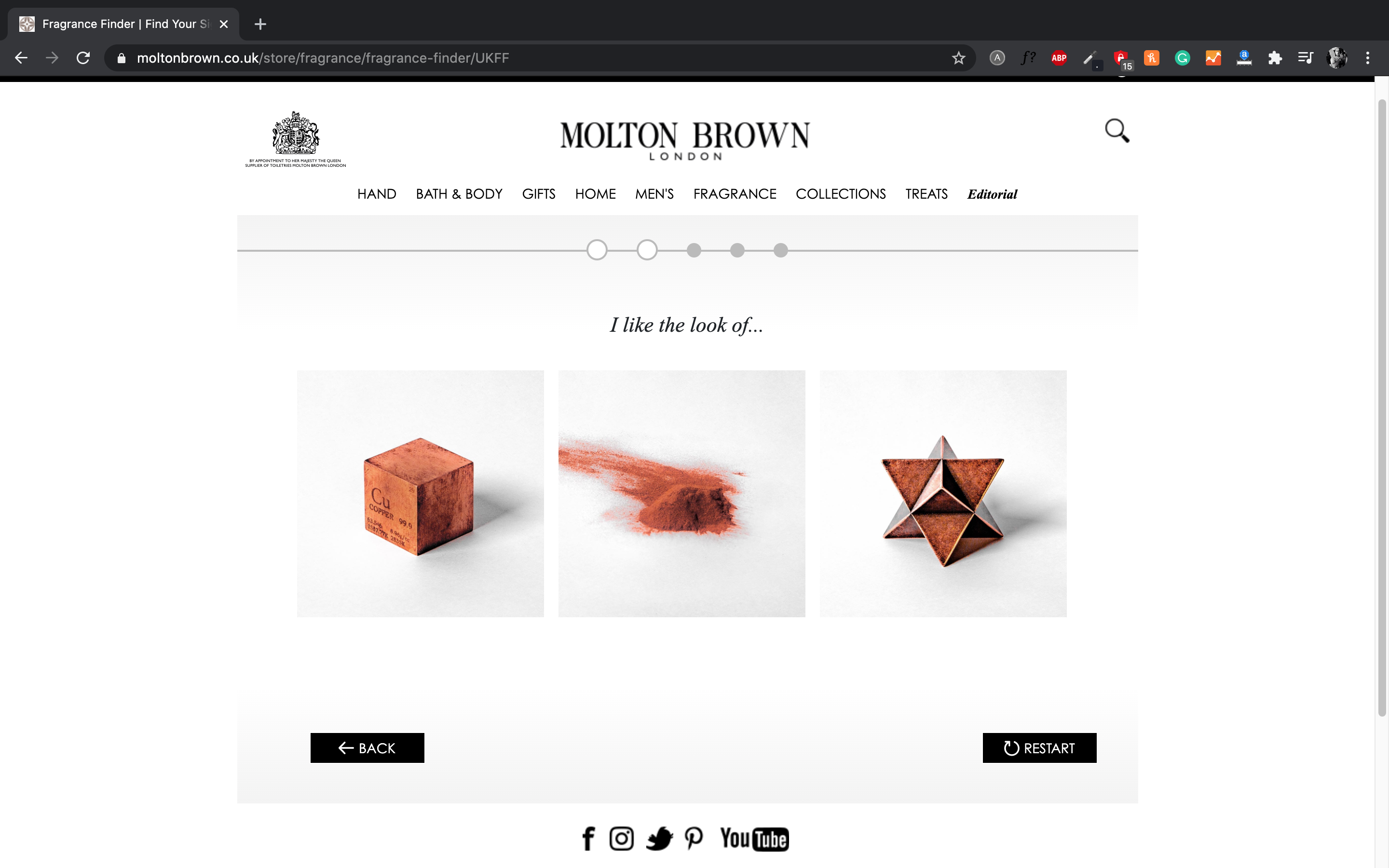Reload the page with the refresh icon
This screenshot has width=1389, height=868.
tap(83, 58)
